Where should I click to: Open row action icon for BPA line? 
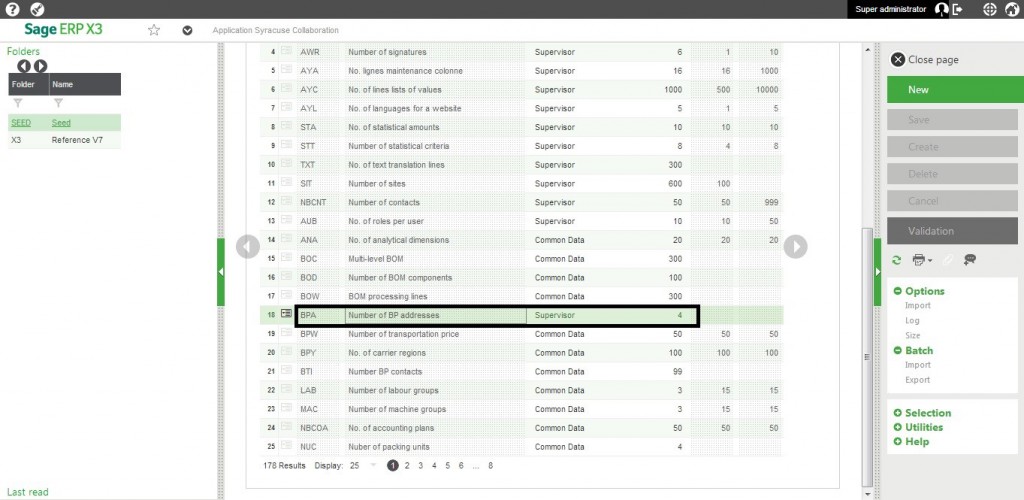coord(286,315)
